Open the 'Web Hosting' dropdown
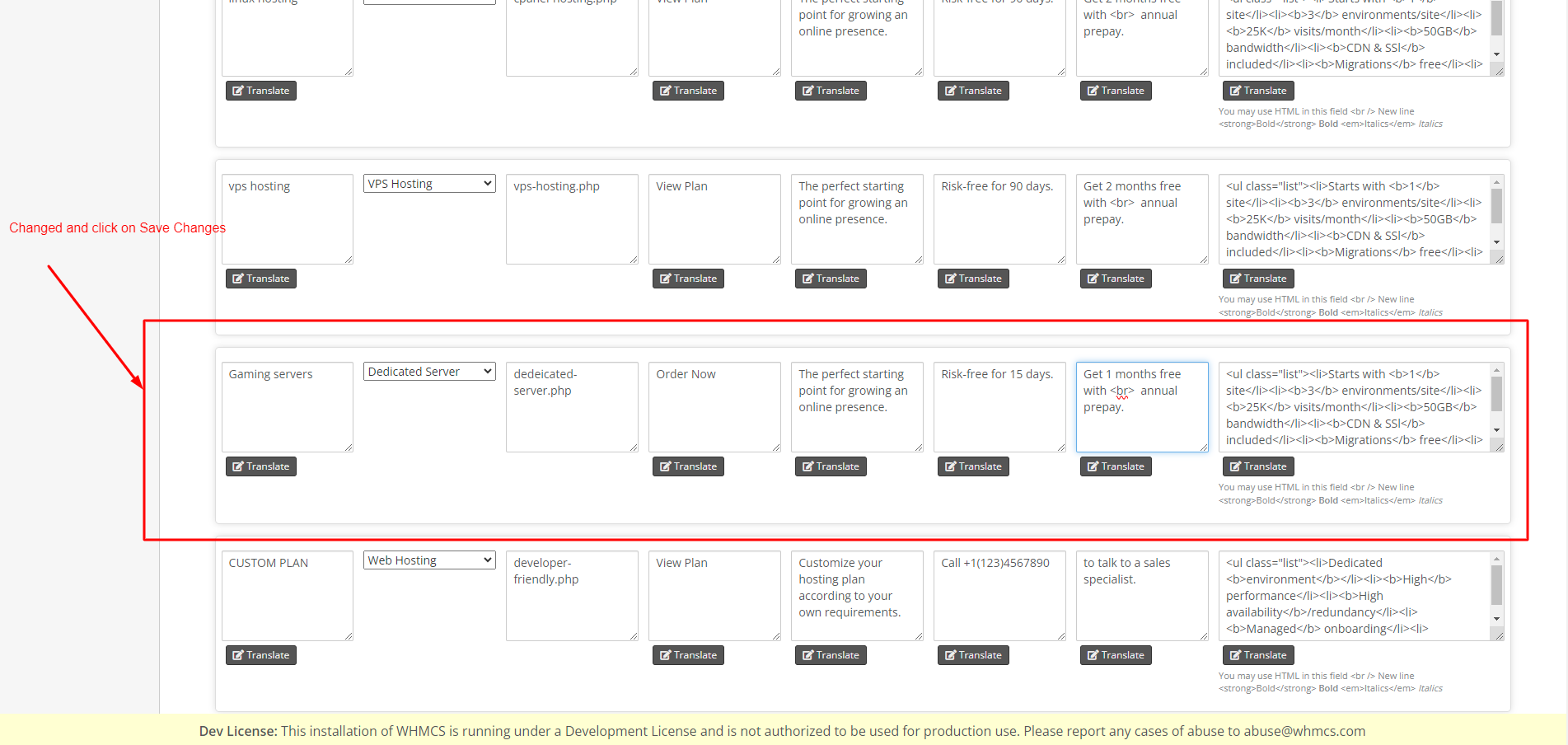The image size is (1568, 745). [x=429, y=560]
